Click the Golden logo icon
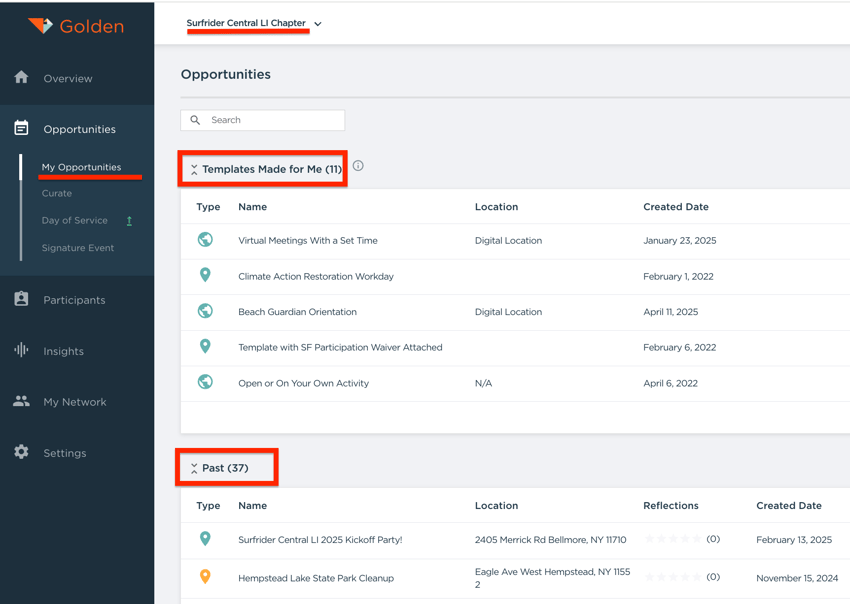Screen dimensions: 850x604 (40, 25)
